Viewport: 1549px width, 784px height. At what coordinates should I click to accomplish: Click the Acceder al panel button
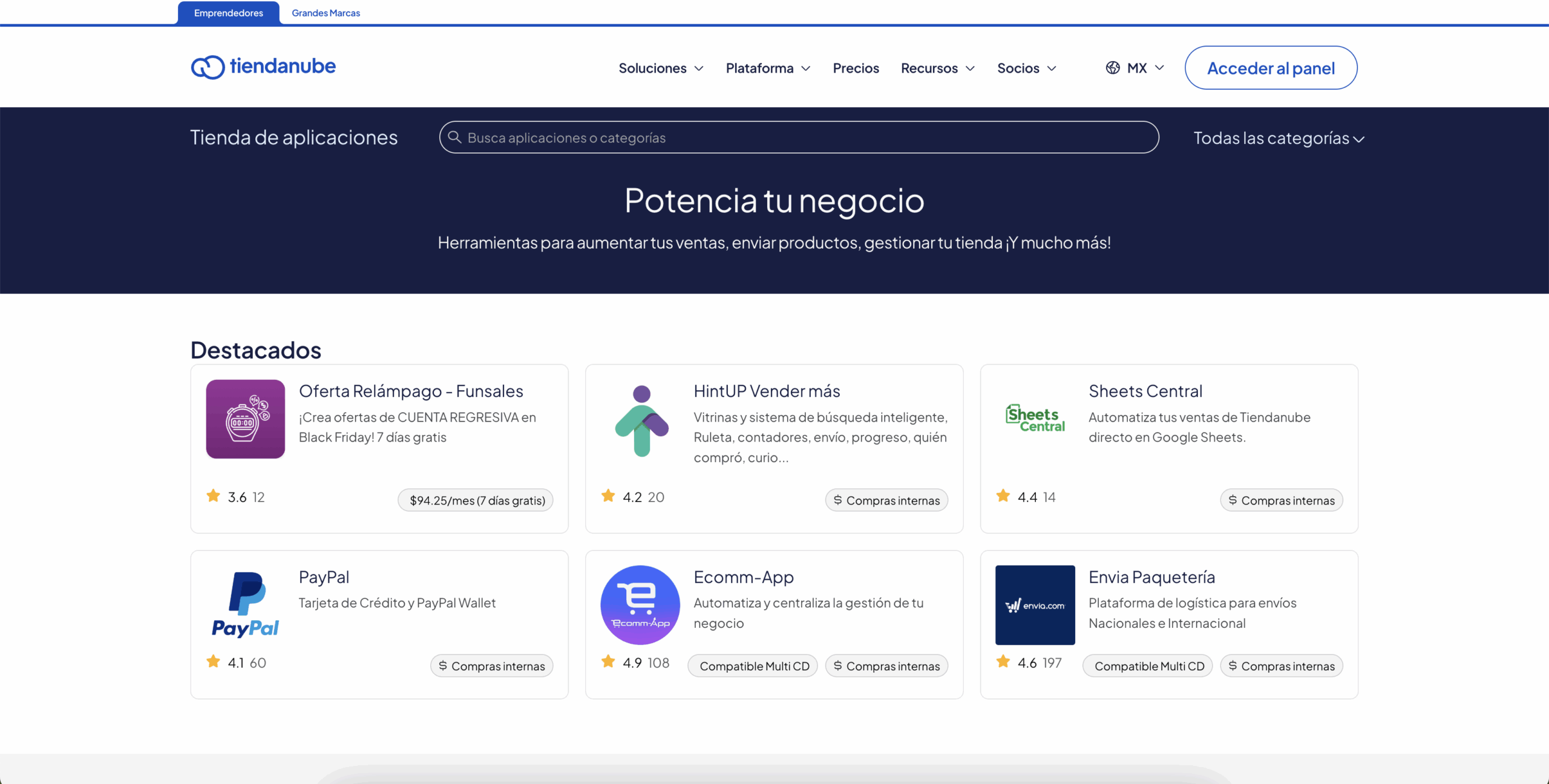pos(1271,68)
